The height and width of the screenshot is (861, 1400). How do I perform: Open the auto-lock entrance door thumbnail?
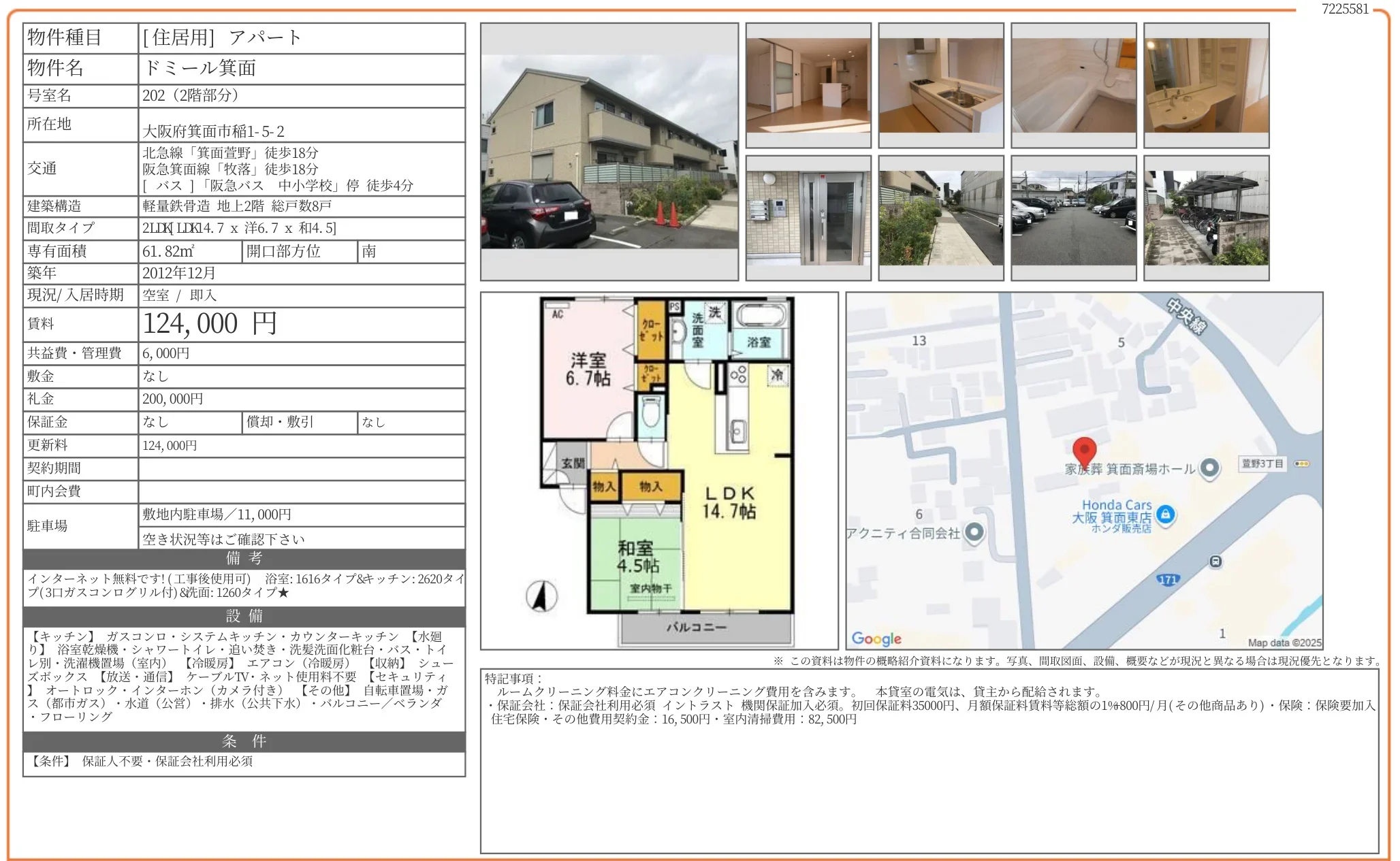click(808, 218)
